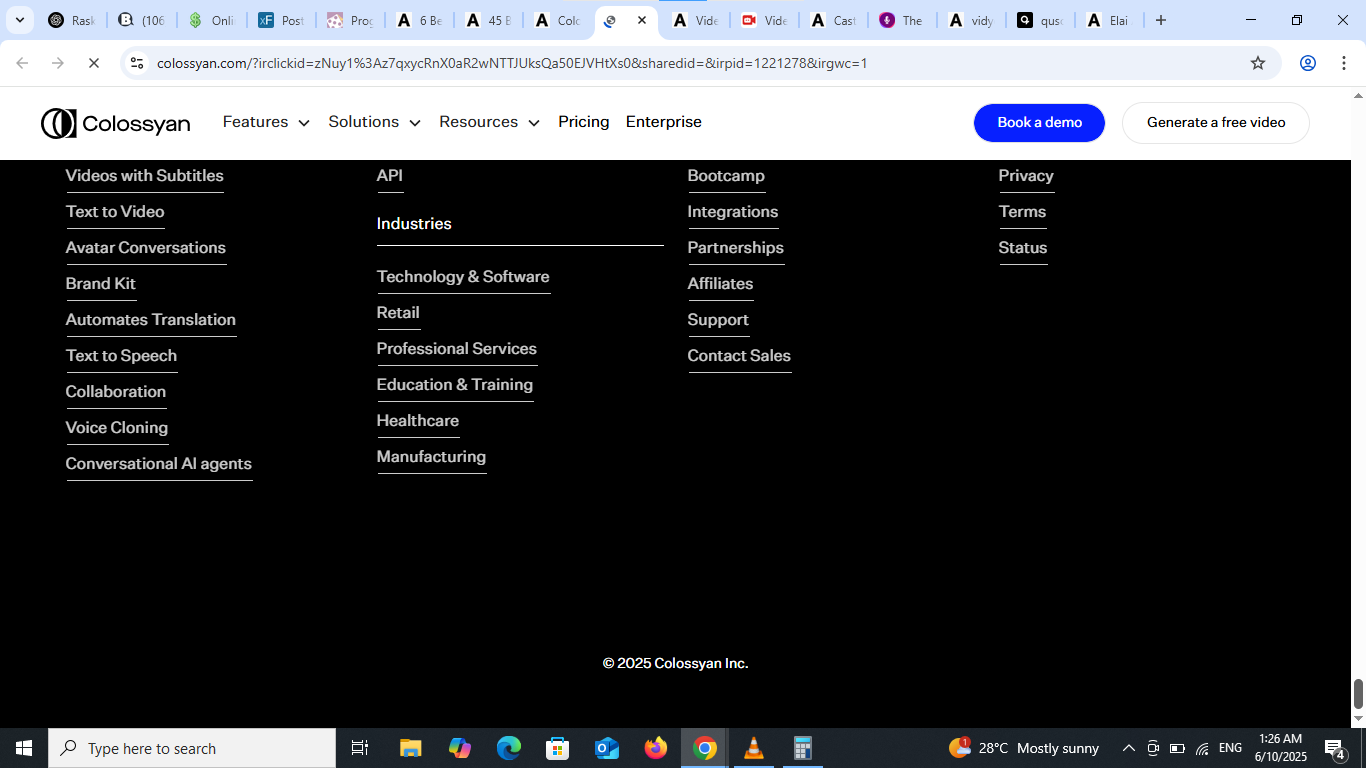Open Chrome three-dot menu

point(1342,63)
